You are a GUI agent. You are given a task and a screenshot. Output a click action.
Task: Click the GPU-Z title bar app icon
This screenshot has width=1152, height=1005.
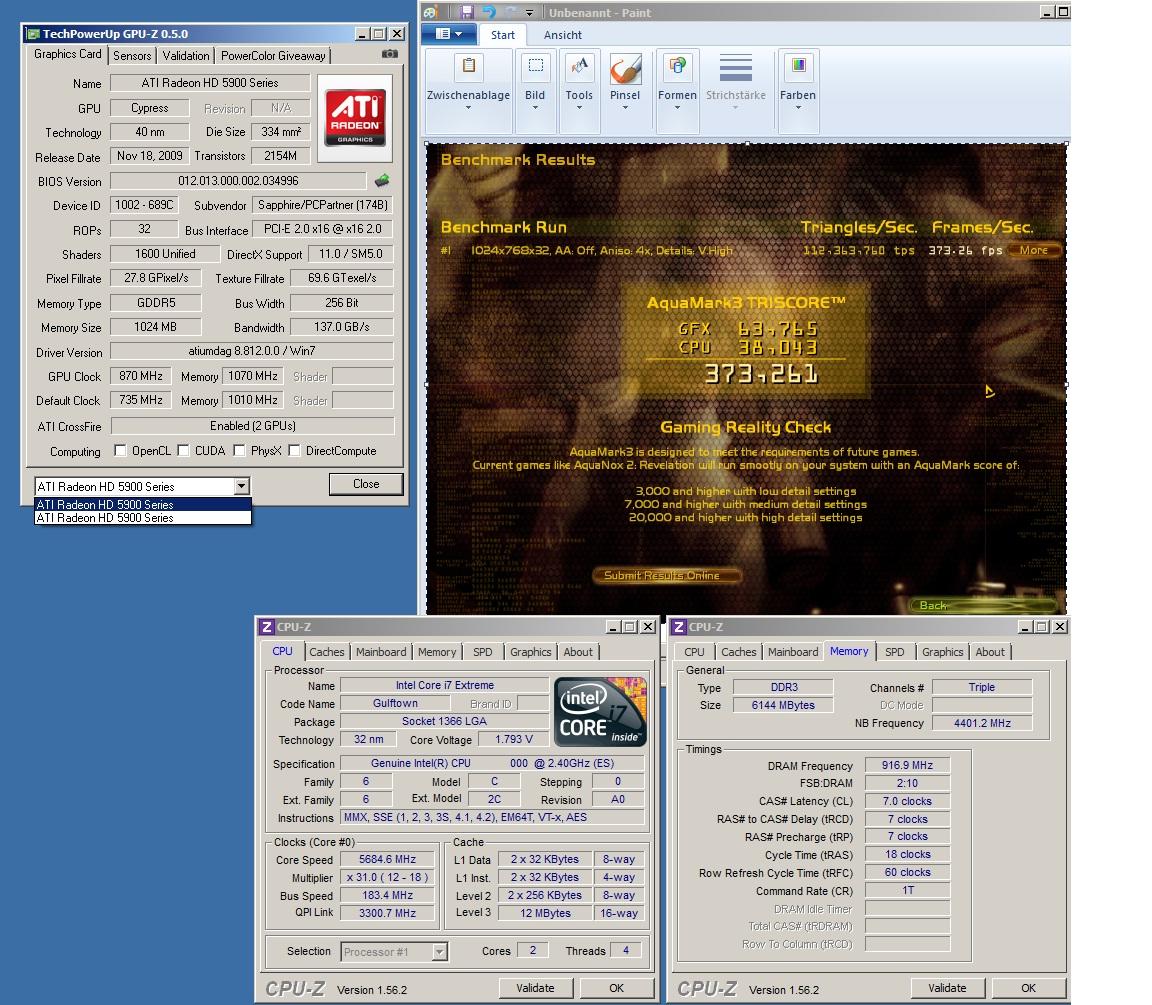pyautogui.click(x=33, y=34)
